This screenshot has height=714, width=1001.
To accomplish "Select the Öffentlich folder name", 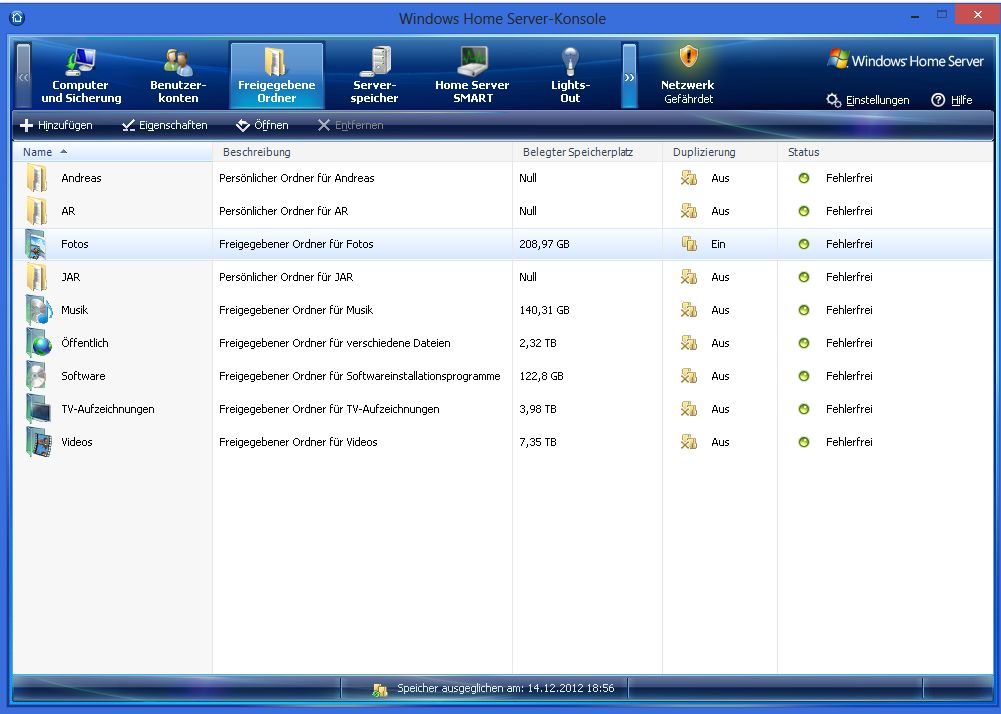I will [85, 343].
